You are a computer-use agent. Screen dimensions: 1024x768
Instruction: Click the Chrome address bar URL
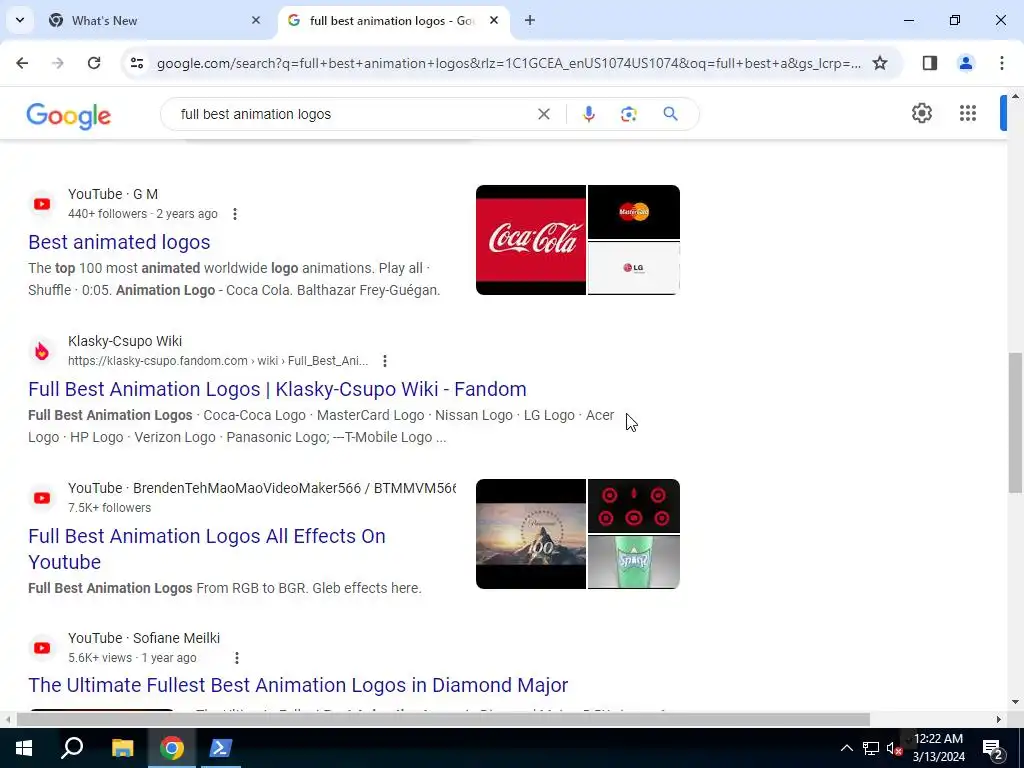pos(509,63)
